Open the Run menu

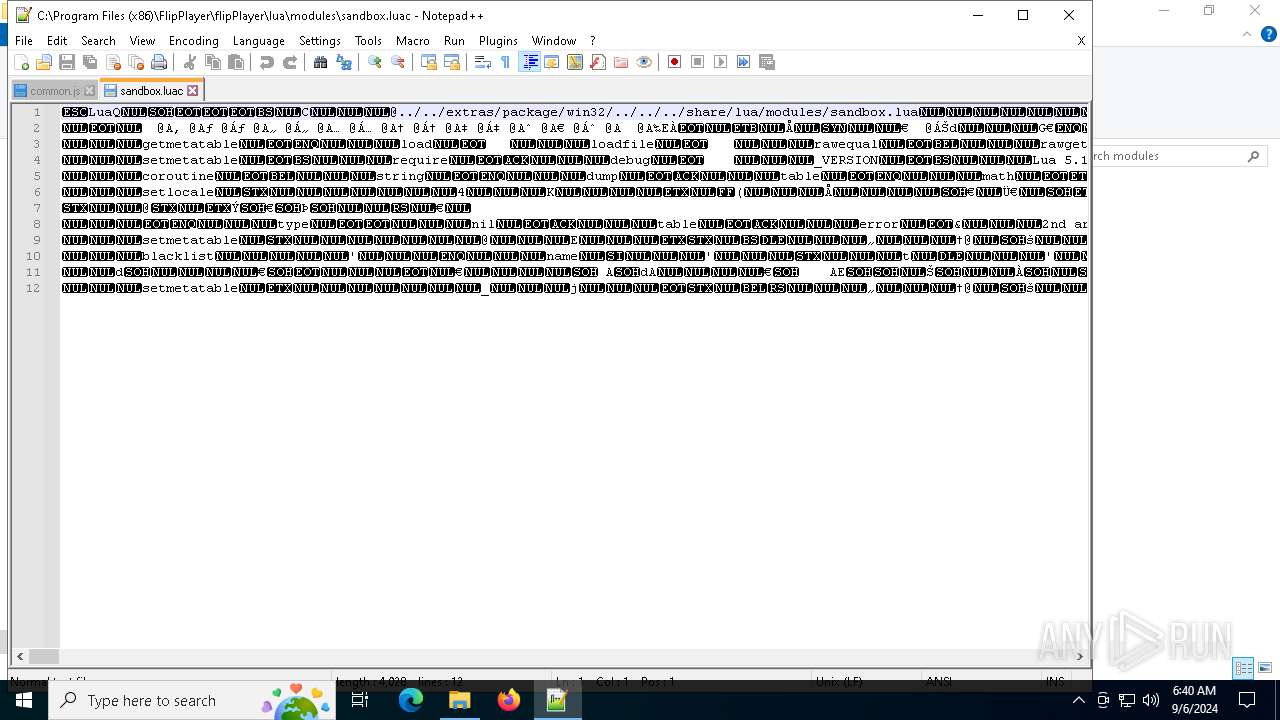[x=454, y=41]
